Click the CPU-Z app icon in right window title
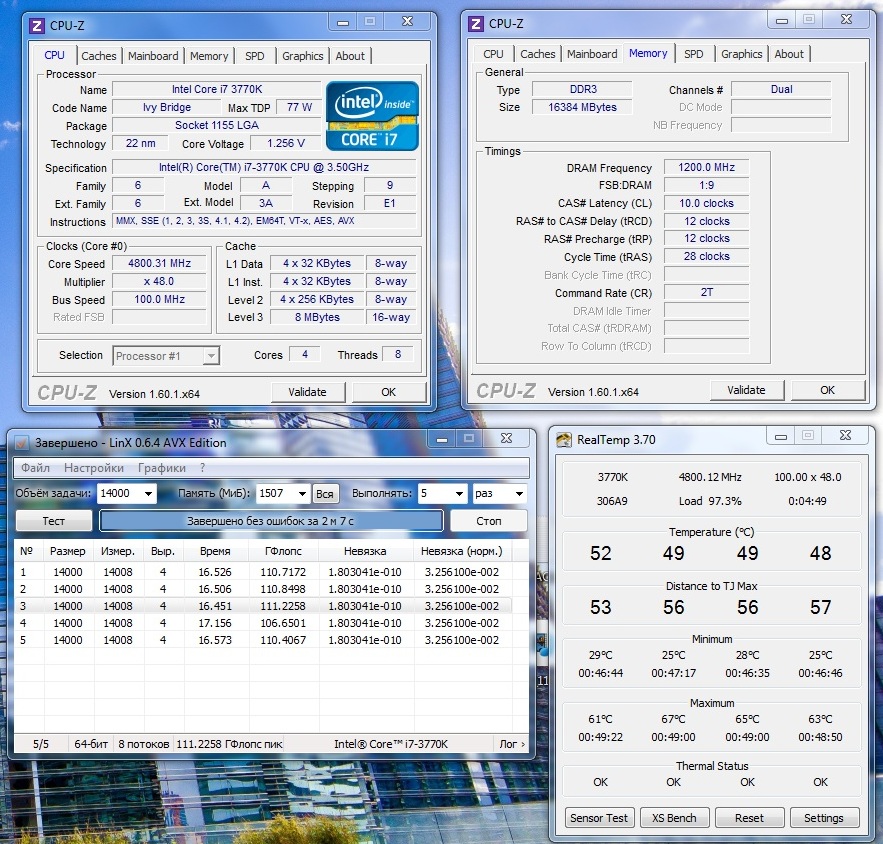The width and height of the screenshot is (883, 844). pyautogui.click(x=476, y=24)
